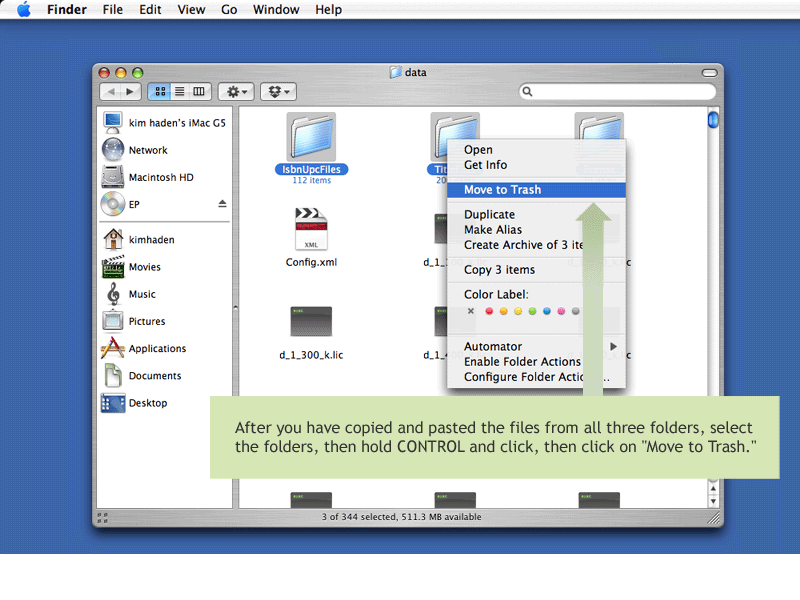Open the Action gear dropdown
Screen dimensions: 800x600
click(237, 92)
